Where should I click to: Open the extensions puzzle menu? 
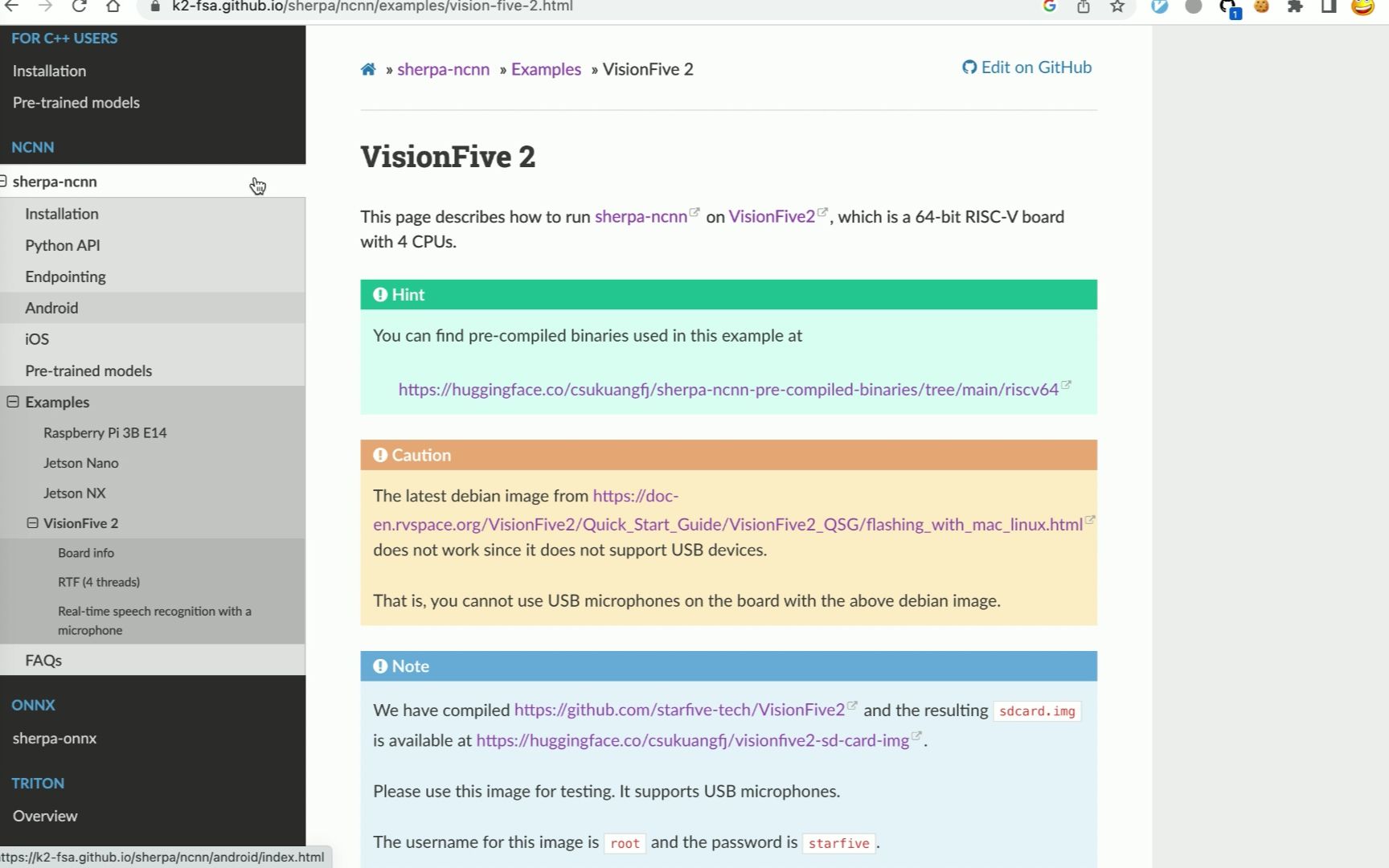pyautogui.click(x=1295, y=6)
